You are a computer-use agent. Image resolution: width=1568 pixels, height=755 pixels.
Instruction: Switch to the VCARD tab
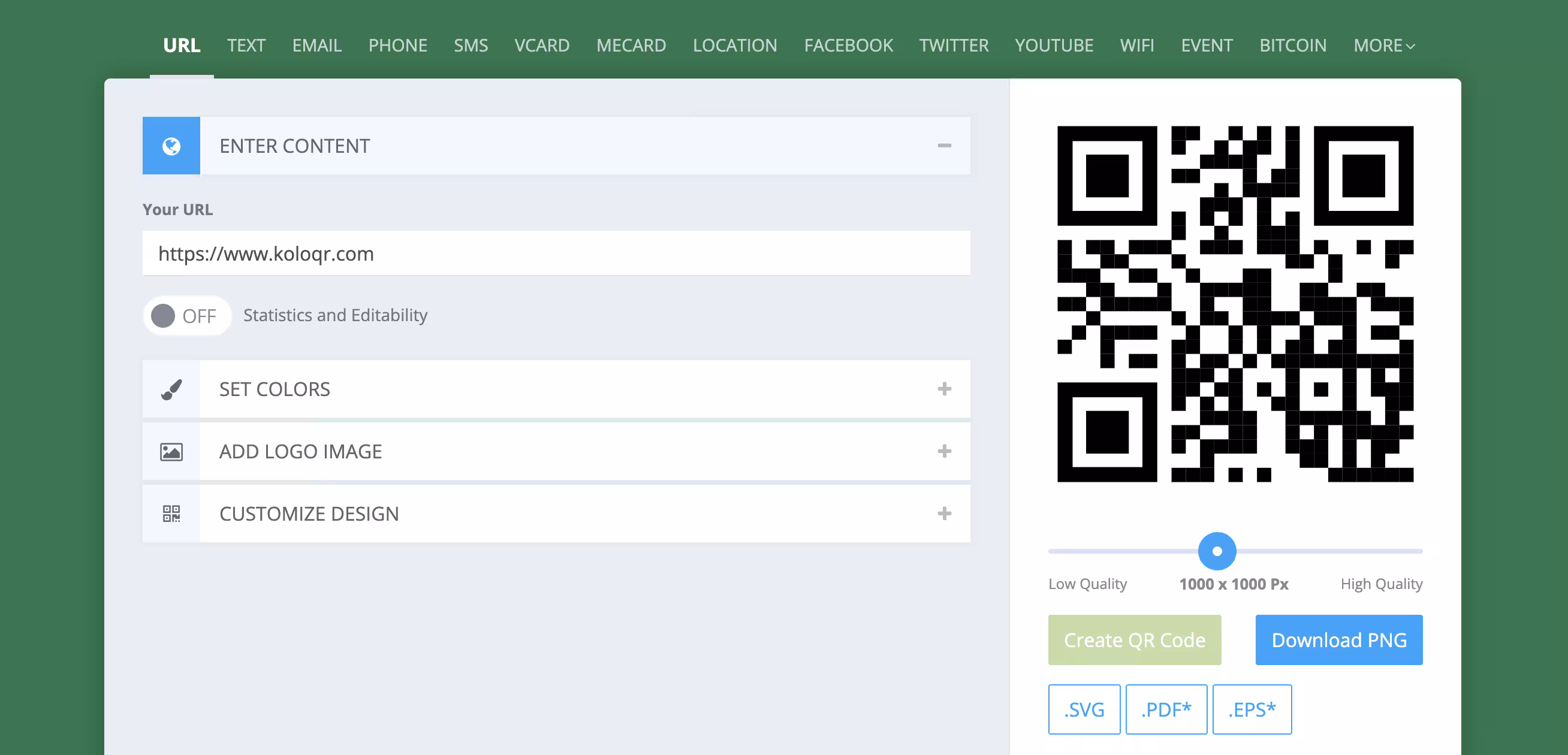542,46
